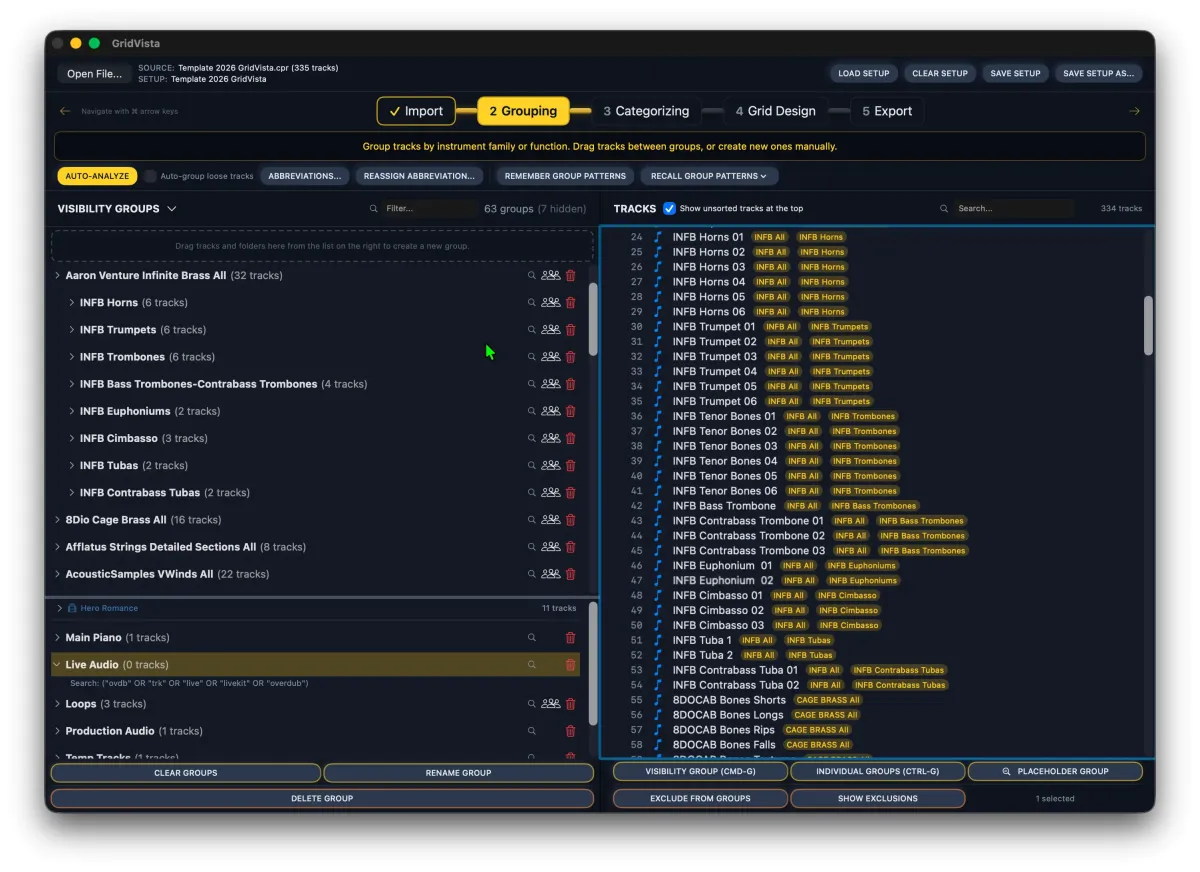Collapse the Live Audio group
This screenshot has height=872, width=1200.
point(57,665)
